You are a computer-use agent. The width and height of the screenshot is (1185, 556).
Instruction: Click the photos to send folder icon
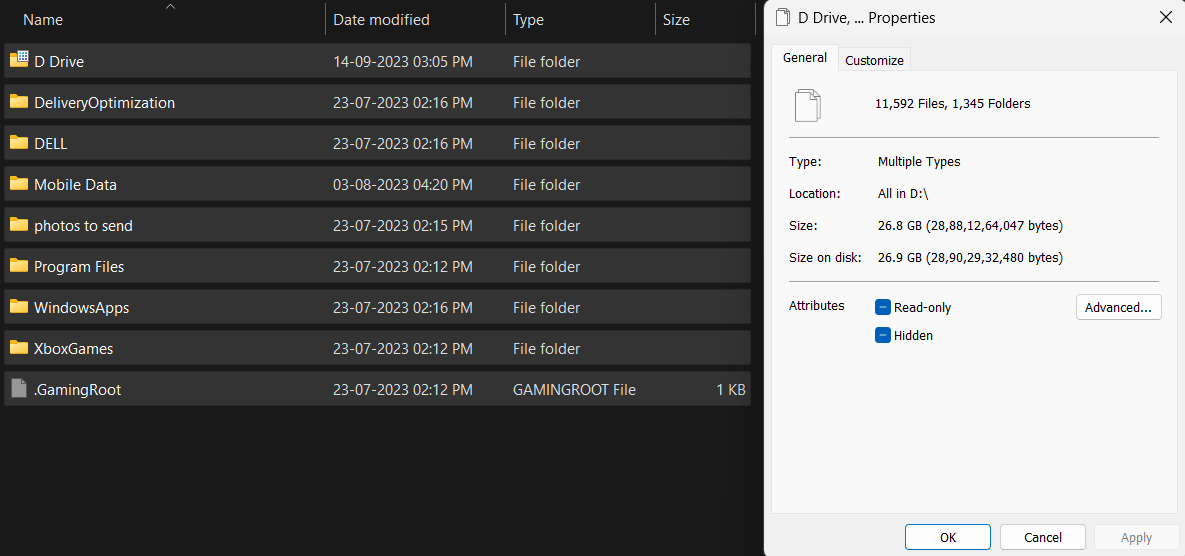click(x=19, y=224)
